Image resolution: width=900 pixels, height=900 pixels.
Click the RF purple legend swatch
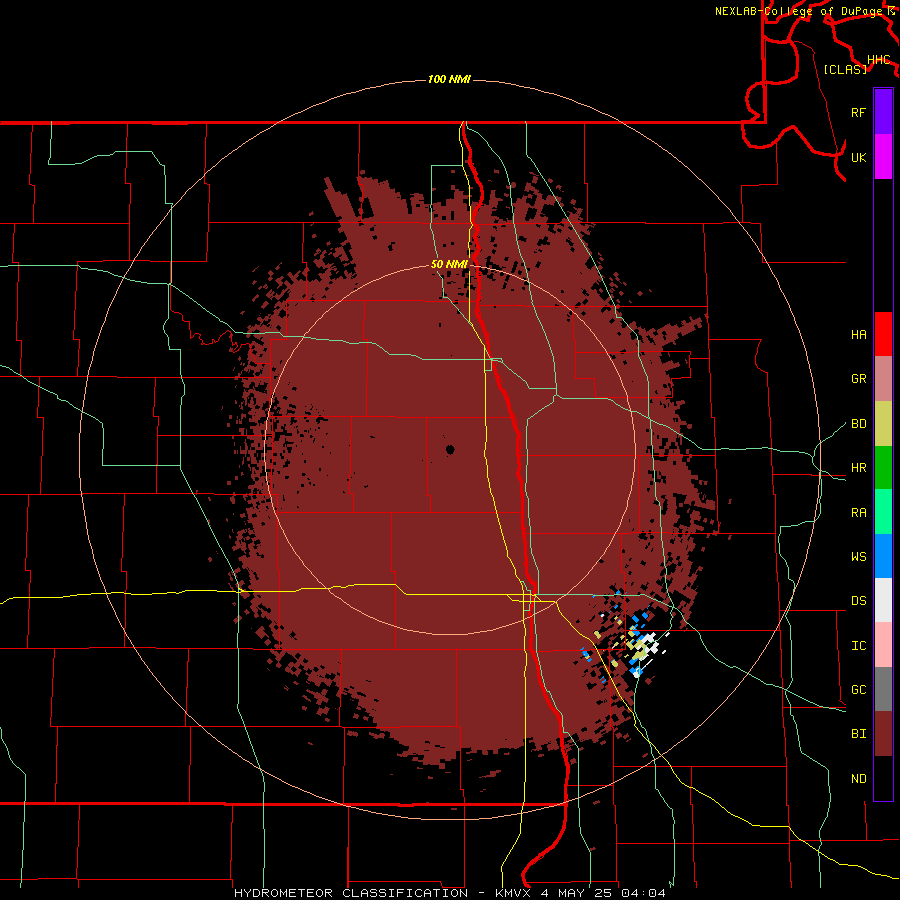click(883, 112)
